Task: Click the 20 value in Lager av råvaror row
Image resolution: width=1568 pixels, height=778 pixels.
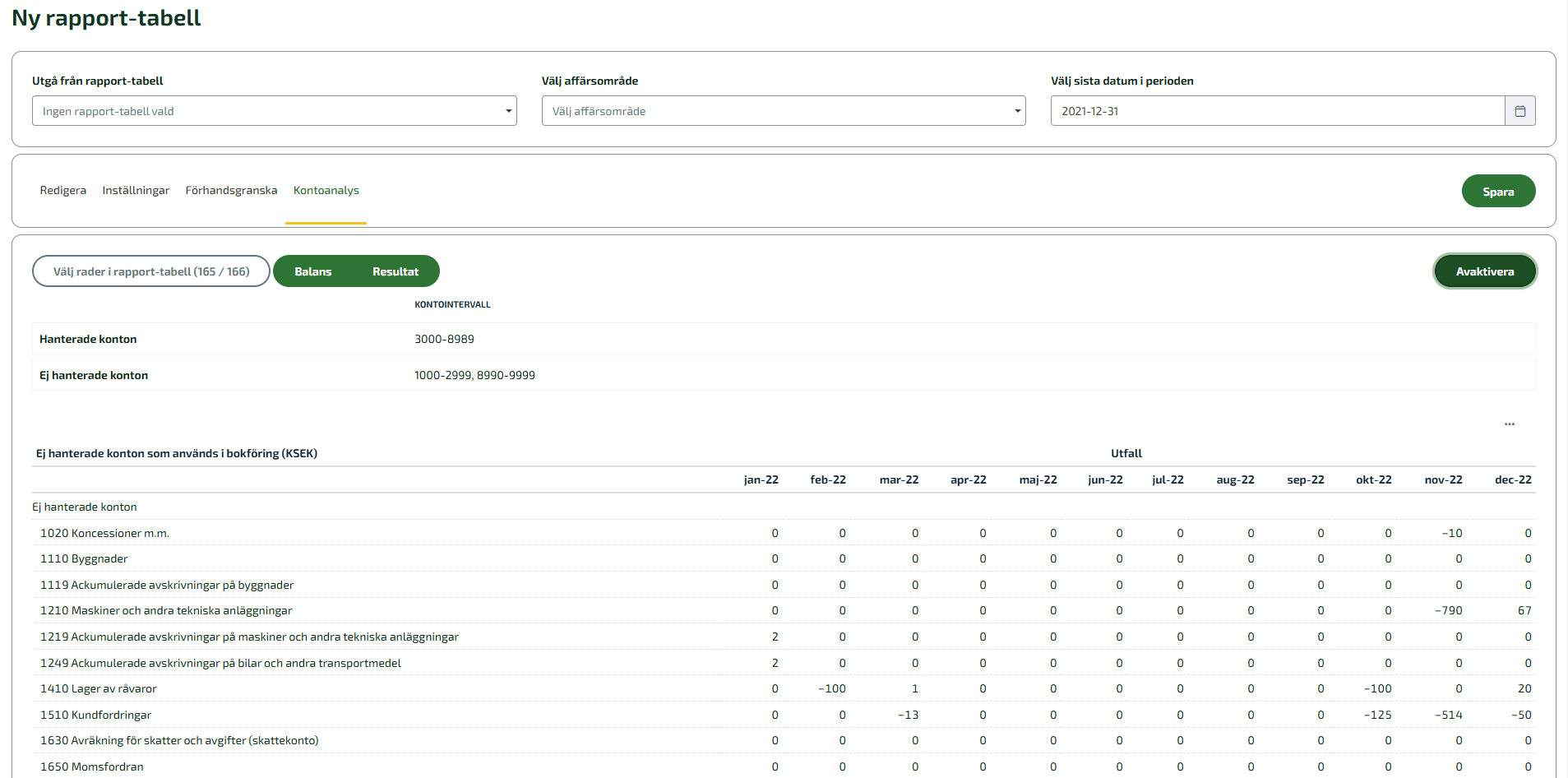Action: [1524, 688]
